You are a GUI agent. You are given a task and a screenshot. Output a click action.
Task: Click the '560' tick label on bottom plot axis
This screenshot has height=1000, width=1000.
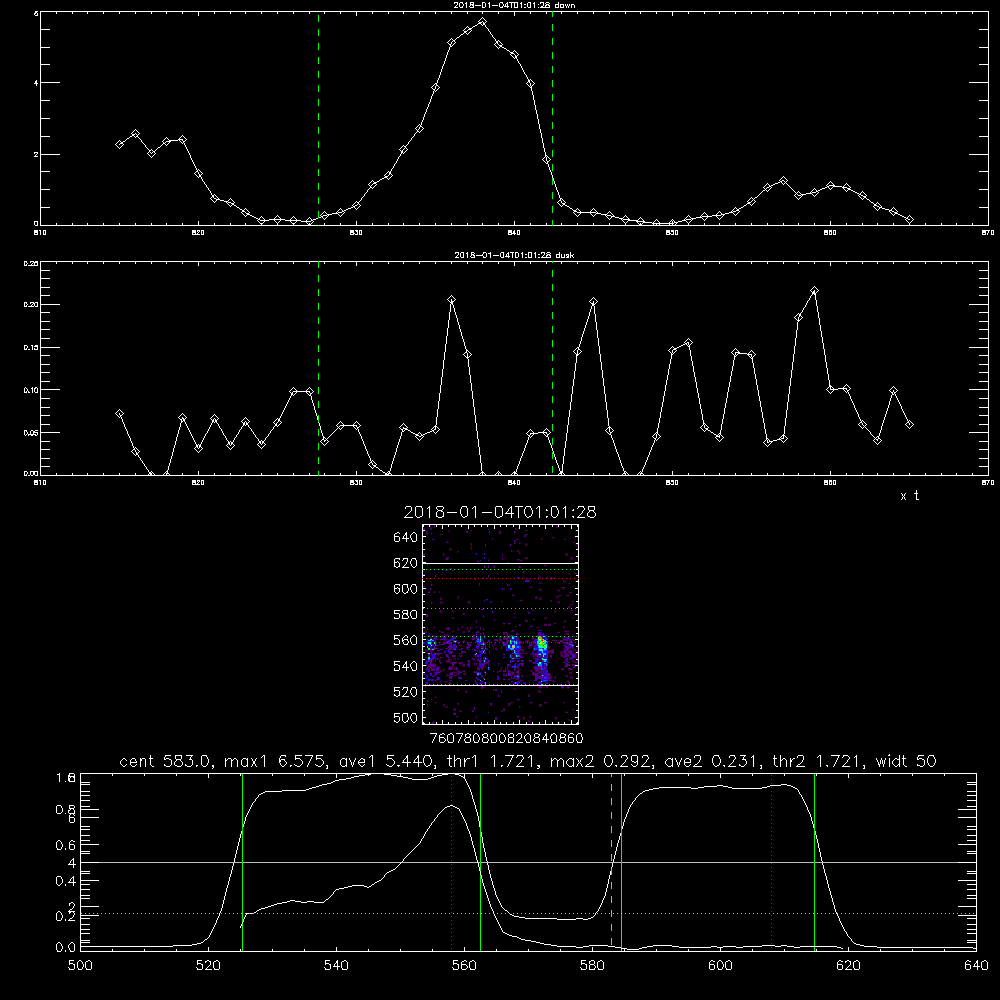pos(464,966)
